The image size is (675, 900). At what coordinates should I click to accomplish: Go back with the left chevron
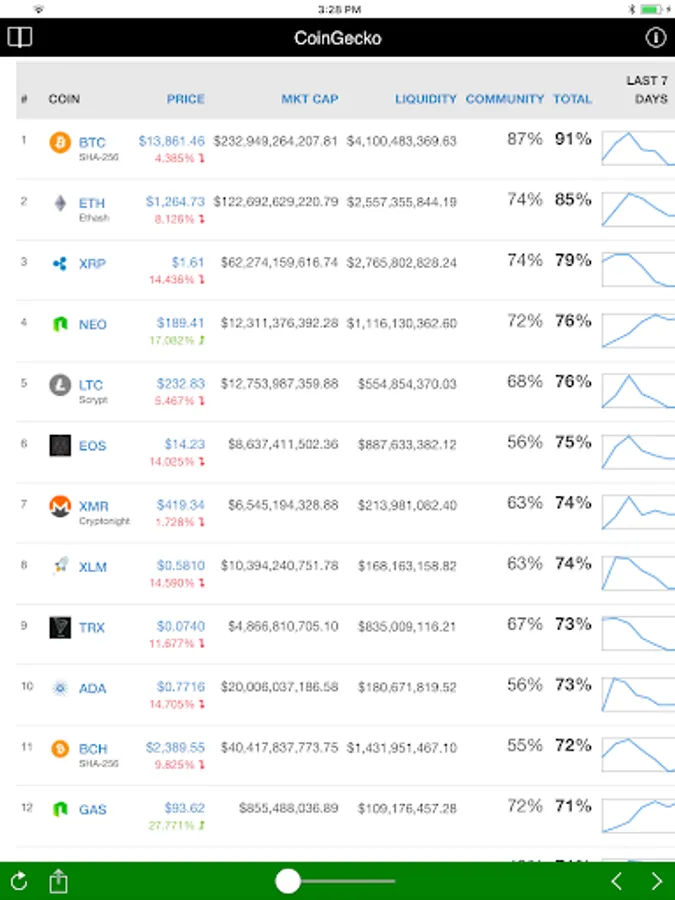click(617, 881)
